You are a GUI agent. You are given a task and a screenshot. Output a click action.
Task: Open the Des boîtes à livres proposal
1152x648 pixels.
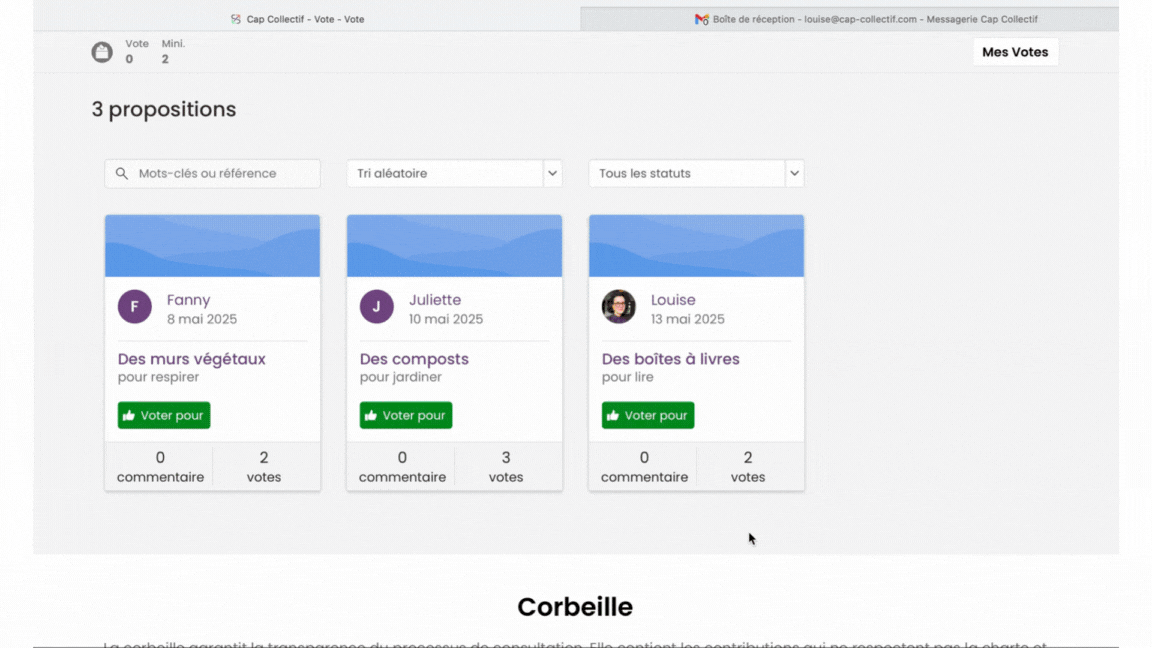[671, 359]
